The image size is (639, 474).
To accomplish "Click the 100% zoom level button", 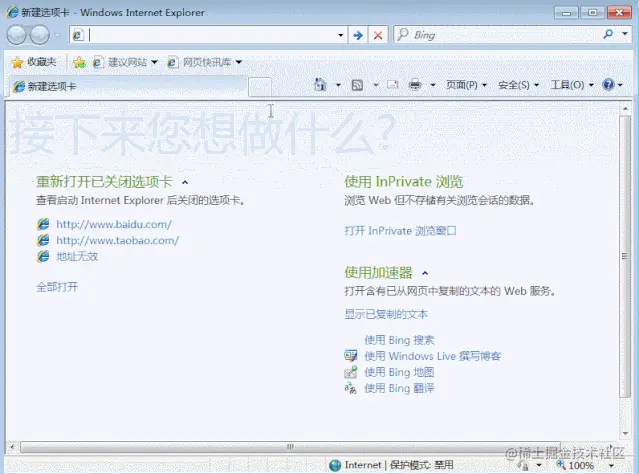I will 575,465.
